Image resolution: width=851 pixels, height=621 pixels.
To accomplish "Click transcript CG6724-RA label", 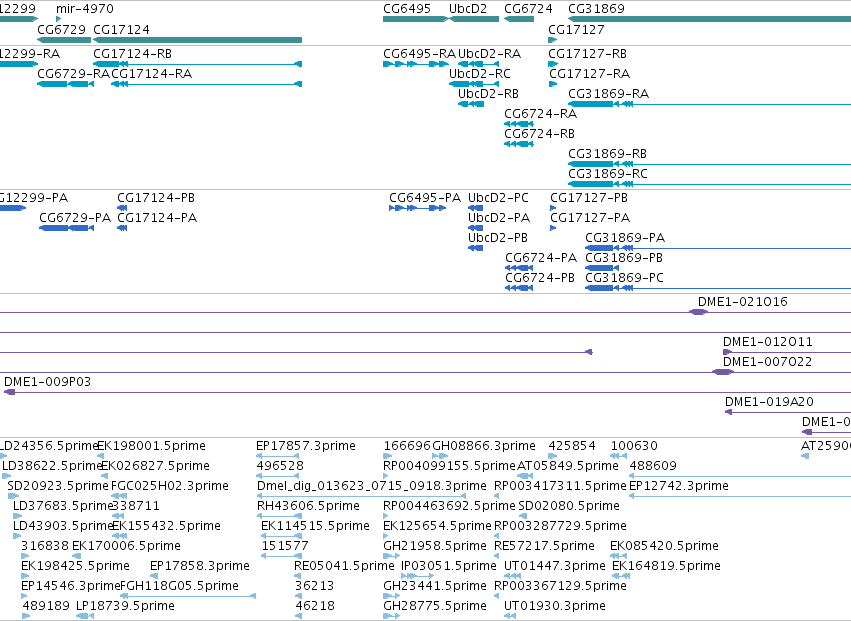I will (541, 114).
